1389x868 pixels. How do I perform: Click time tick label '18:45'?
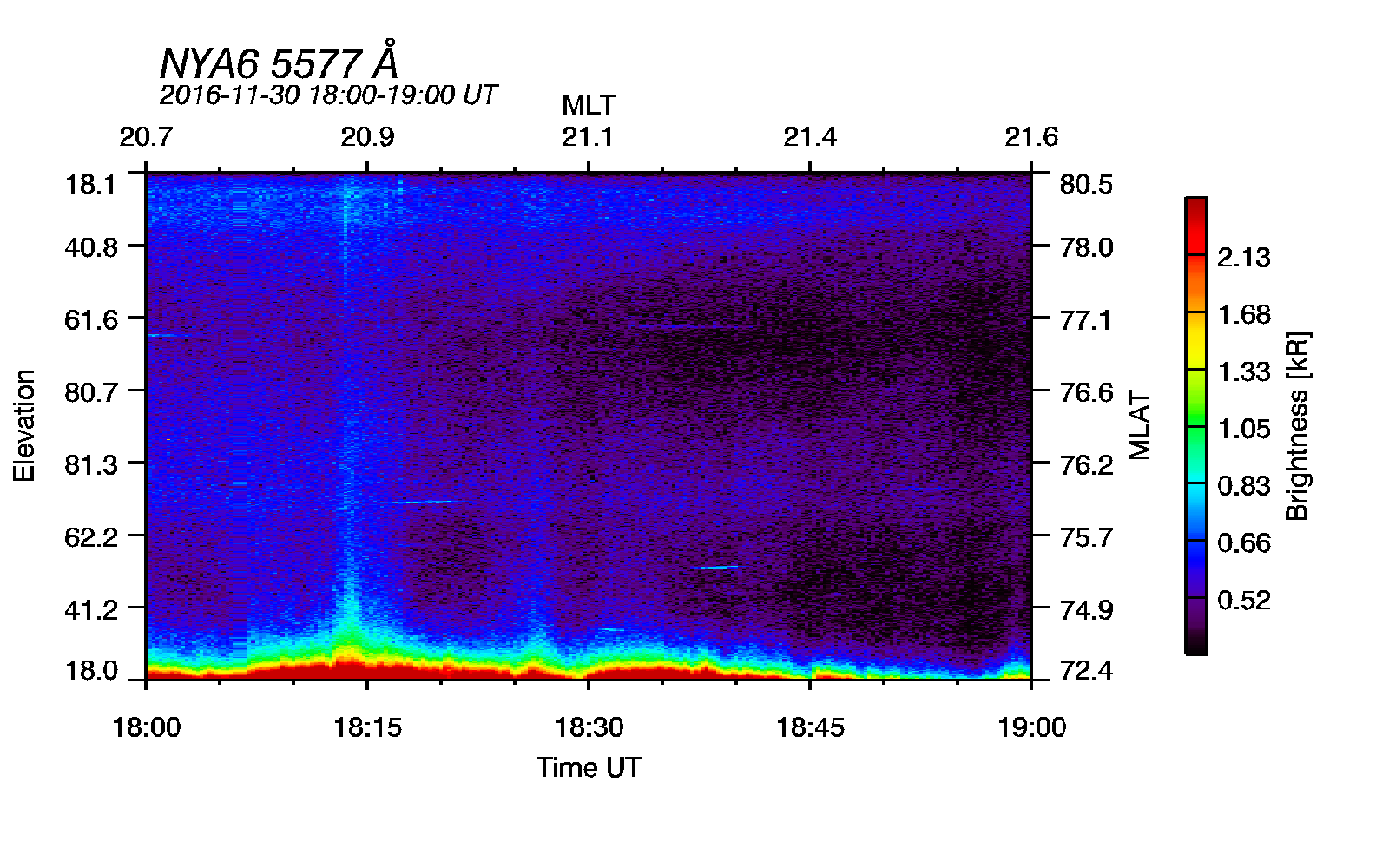pyautogui.click(x=810, y=727)
